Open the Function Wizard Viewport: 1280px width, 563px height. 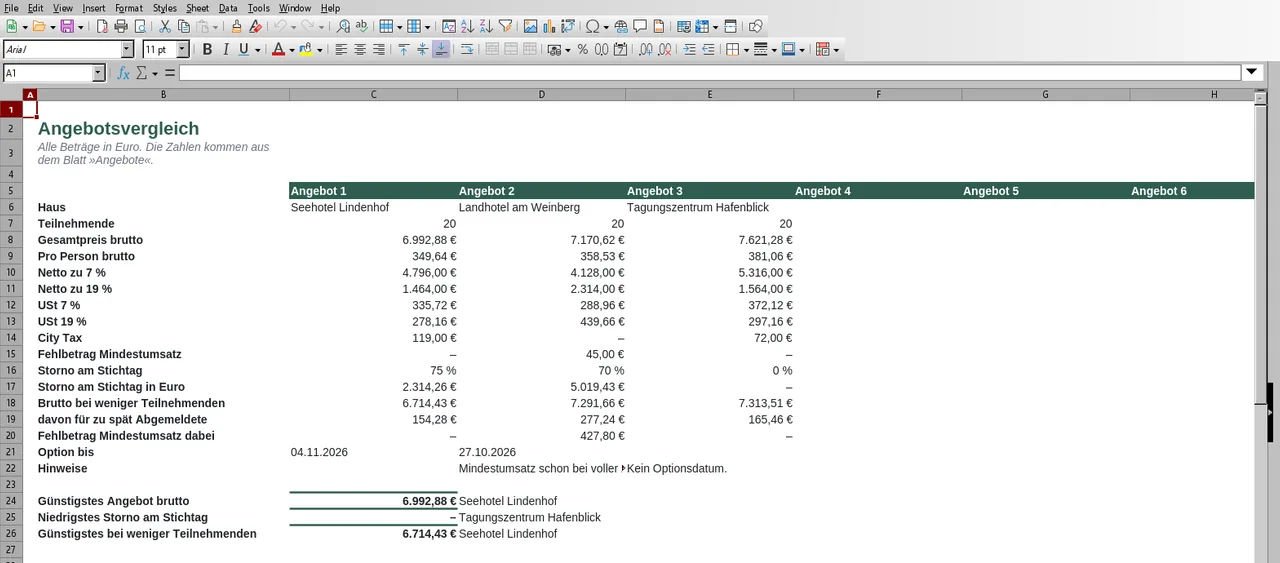click(123, 73)
